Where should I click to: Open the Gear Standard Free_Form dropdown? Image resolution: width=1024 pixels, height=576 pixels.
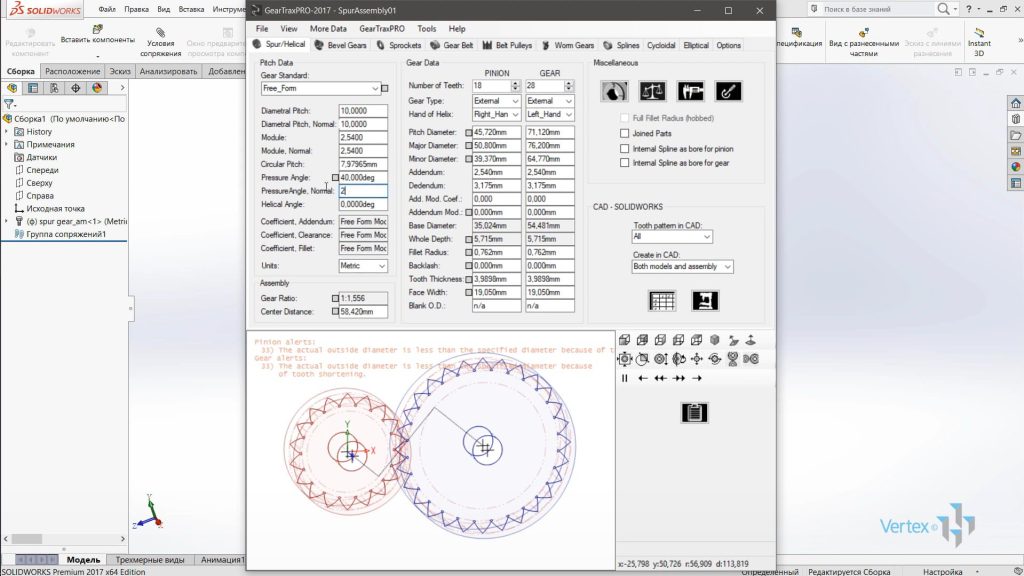[x=320, y=88]
